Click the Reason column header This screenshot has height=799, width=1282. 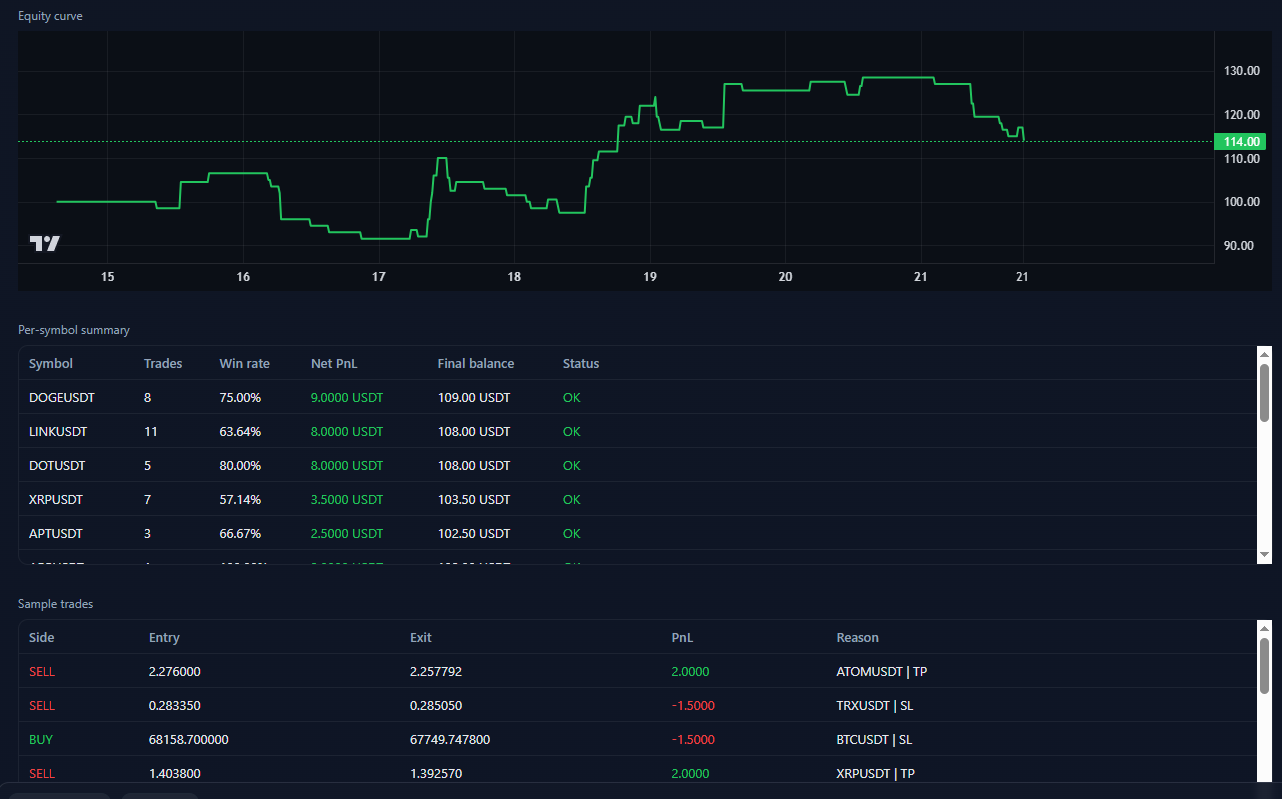tap(853, 637)
